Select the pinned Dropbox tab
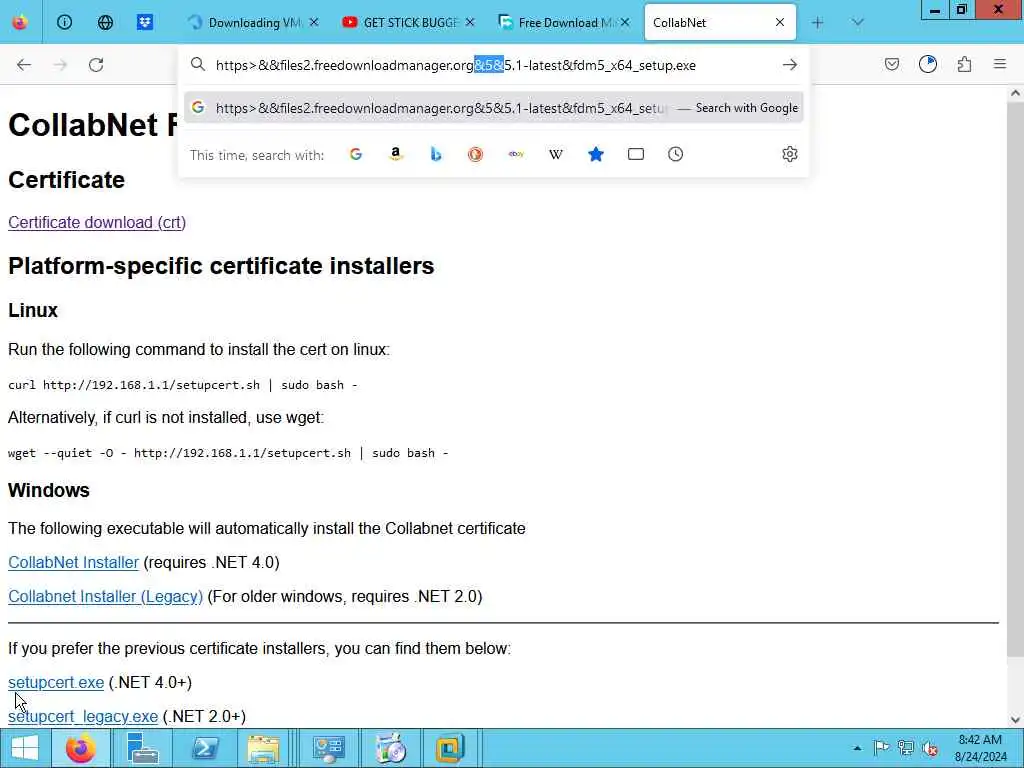This screenshot has width=1024, height=768. (145, 22)
